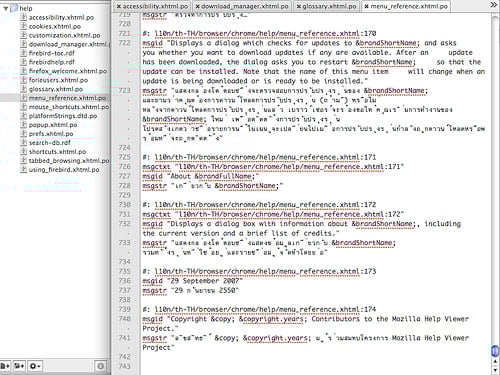Open cookies.xhtml.po file
This screenshot has width=500, height=375.
55,26
